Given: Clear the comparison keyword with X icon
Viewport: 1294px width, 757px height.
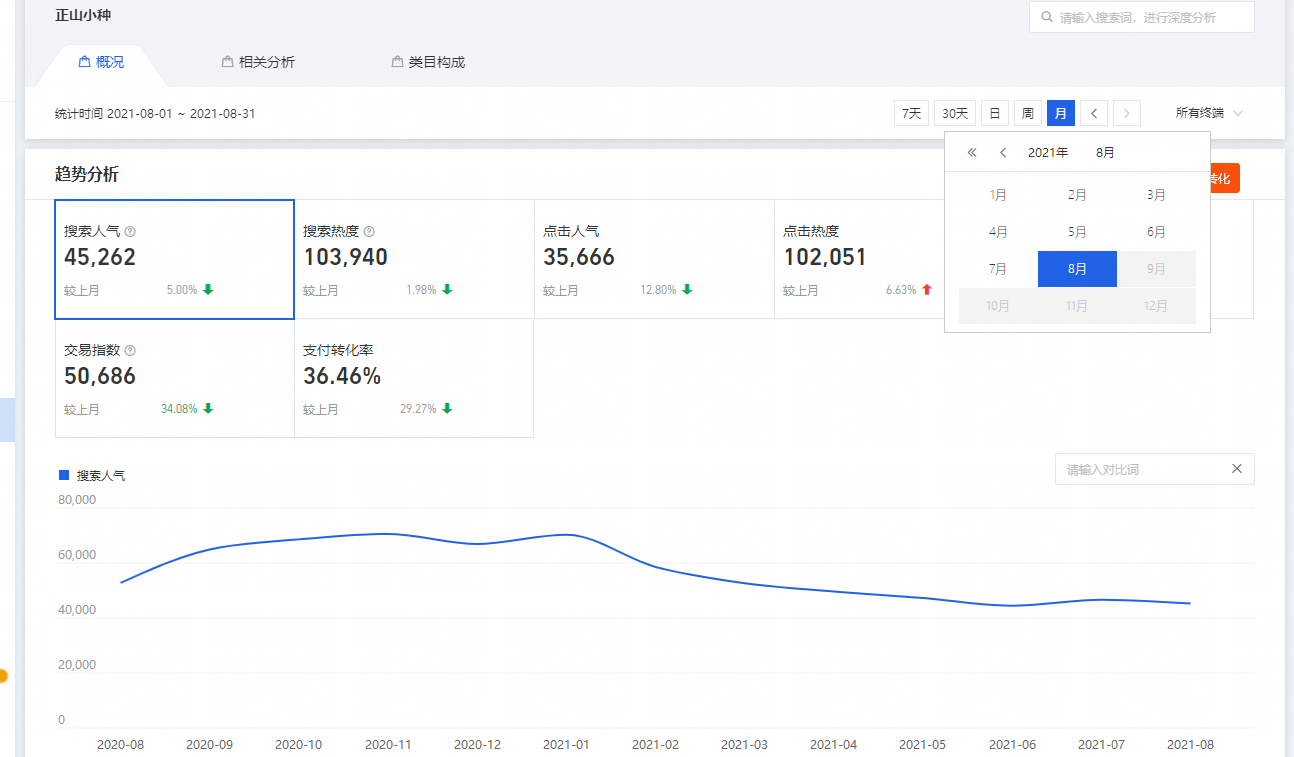Looking at the screenshot, I should [1237, 469].
